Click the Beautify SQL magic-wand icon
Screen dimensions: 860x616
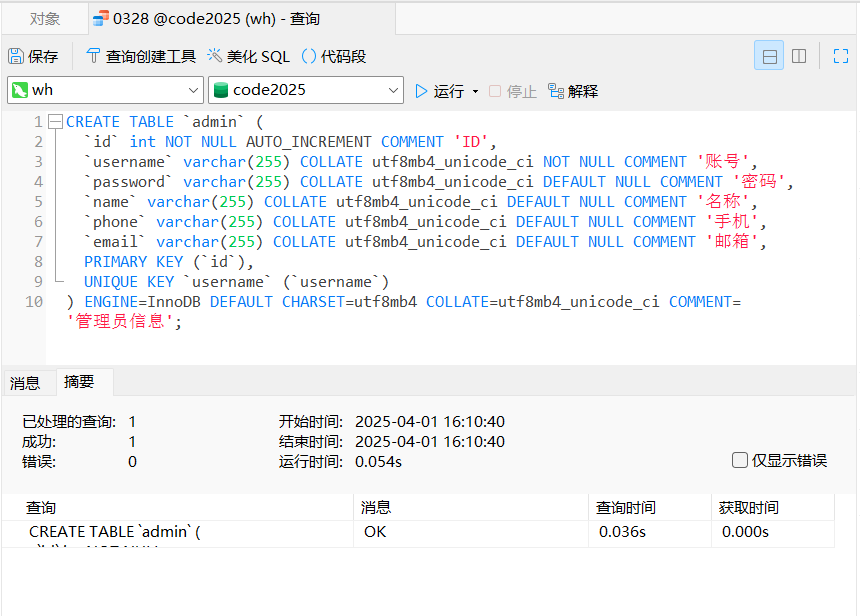[x=214, y=55]
